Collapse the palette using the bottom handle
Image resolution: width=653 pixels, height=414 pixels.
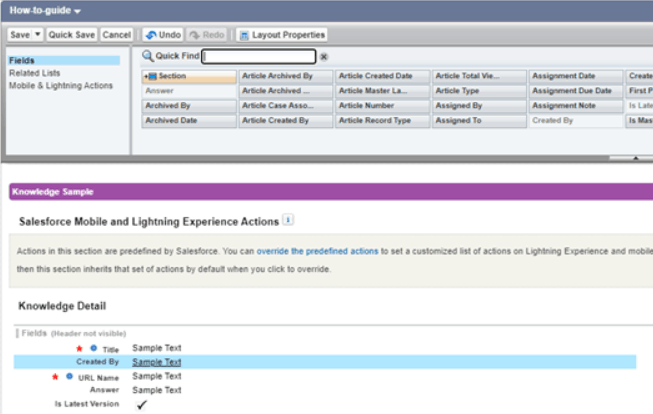[x=637, y=157]
